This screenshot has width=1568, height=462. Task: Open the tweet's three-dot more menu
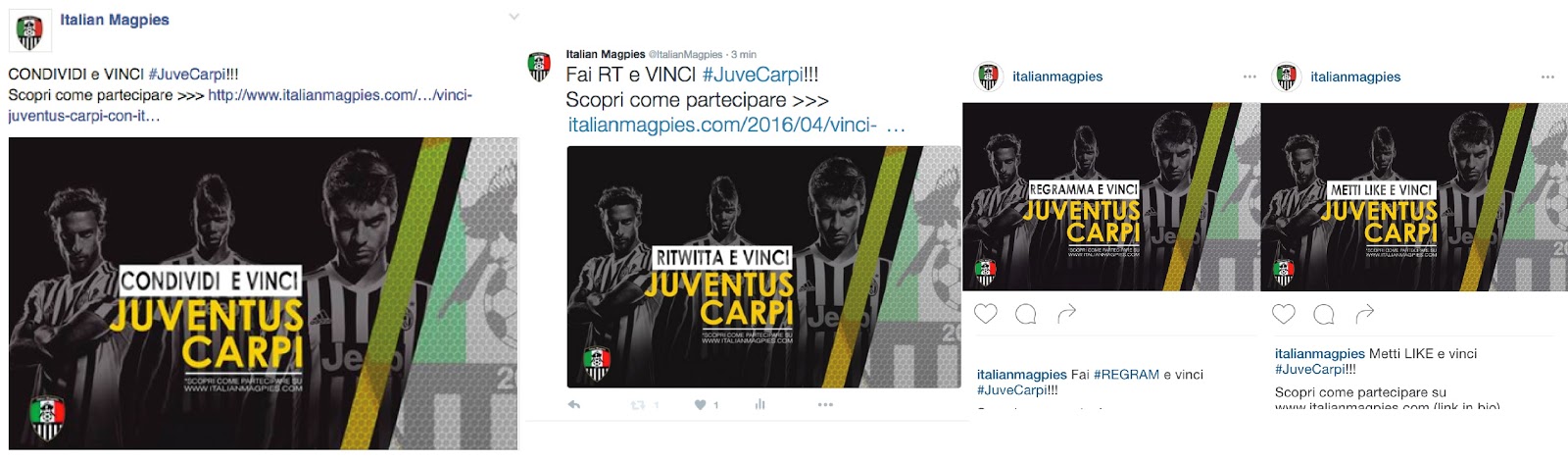pos(825,404)
